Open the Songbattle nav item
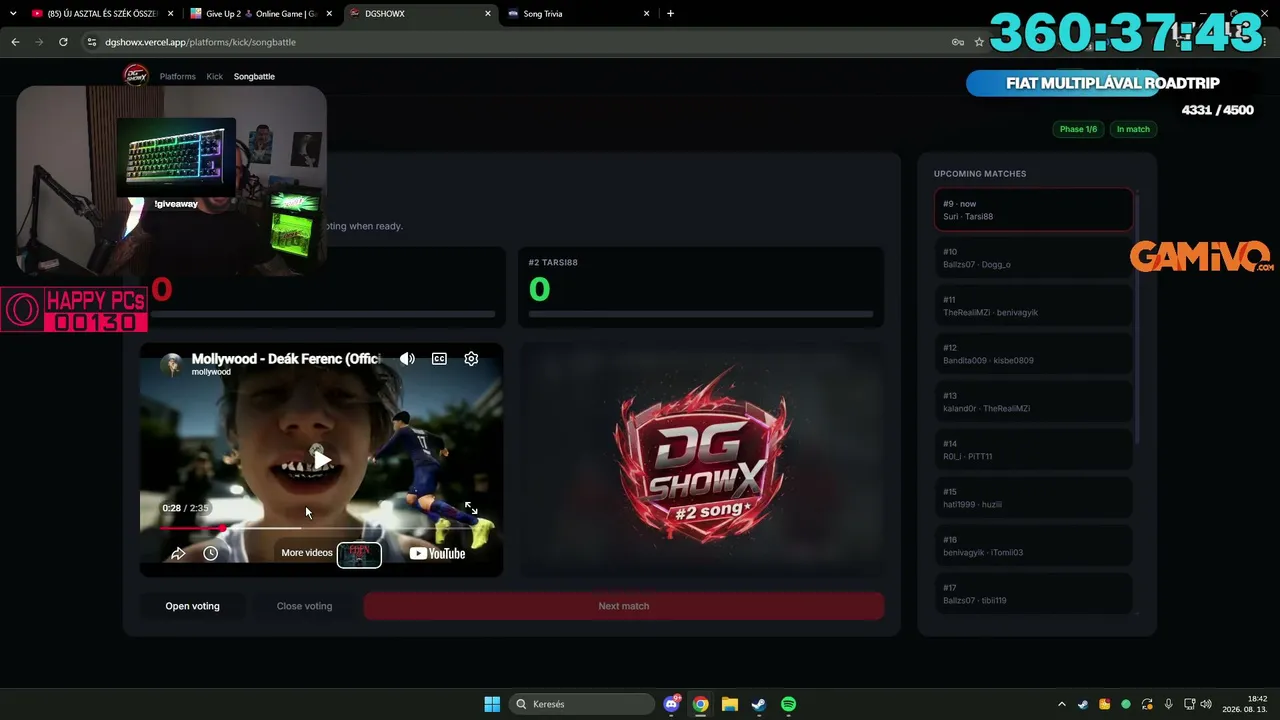 [x=254, y=76]
